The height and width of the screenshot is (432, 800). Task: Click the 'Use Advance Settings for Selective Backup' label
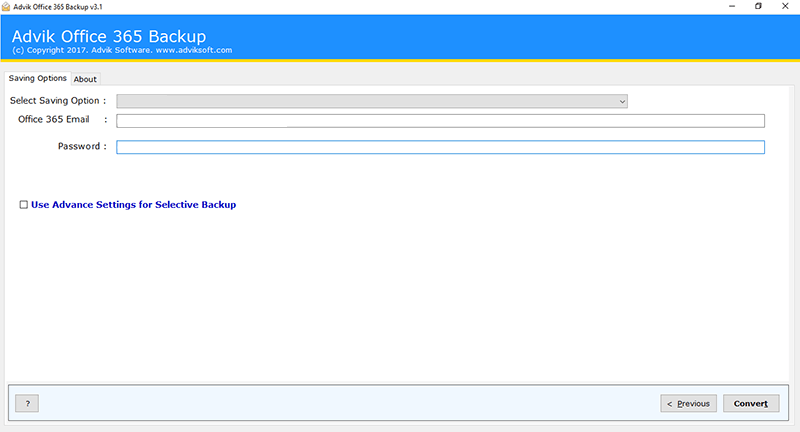point(134,205)
